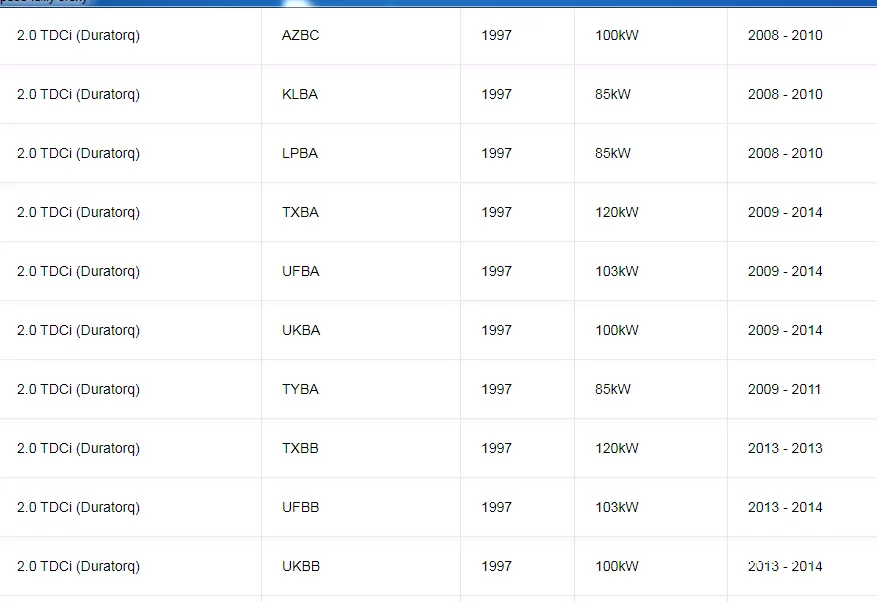Select the TXBB engine code cell
The height and width of the screenshot is (602, 877).
pyautogui.click(x=300, y=448)
